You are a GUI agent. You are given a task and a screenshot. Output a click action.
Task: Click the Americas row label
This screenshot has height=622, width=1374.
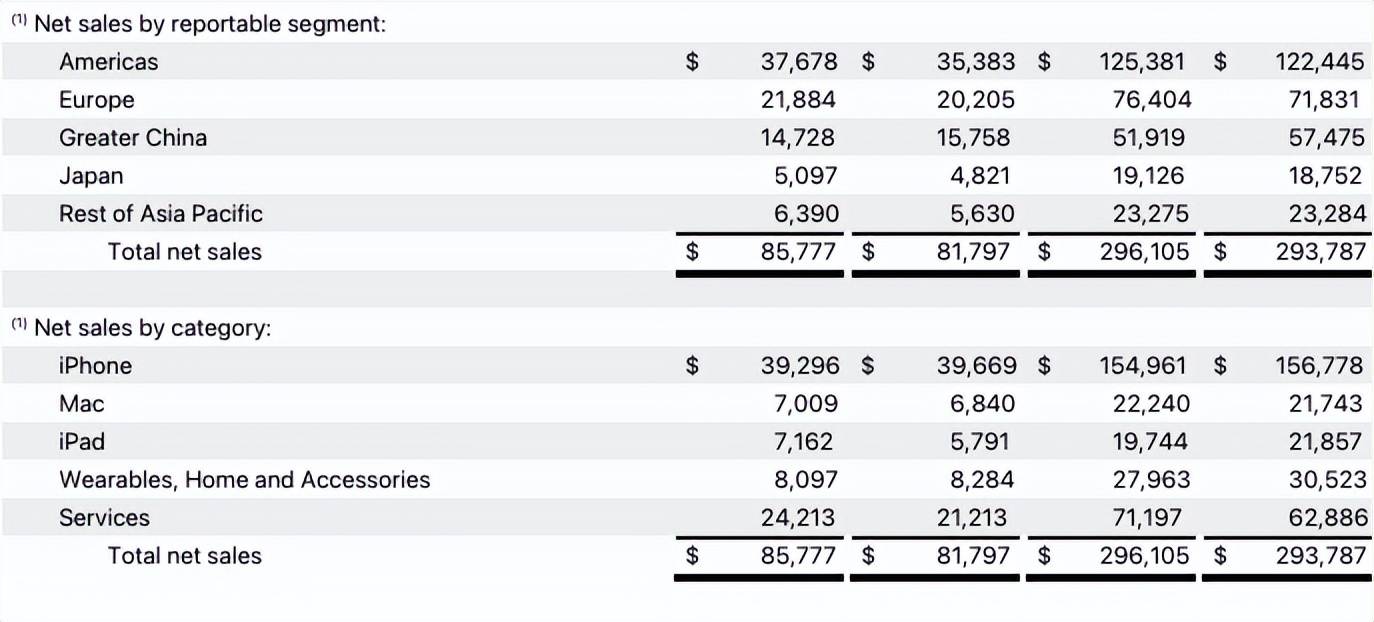[x=108, y=62]
